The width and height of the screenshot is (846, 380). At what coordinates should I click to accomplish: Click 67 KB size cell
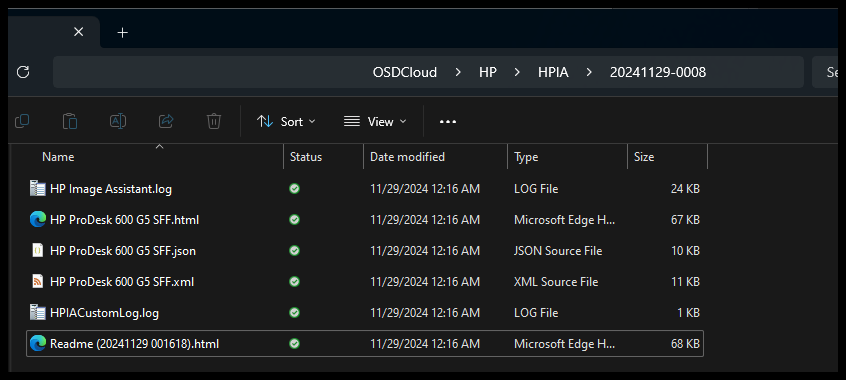[685, 220]
